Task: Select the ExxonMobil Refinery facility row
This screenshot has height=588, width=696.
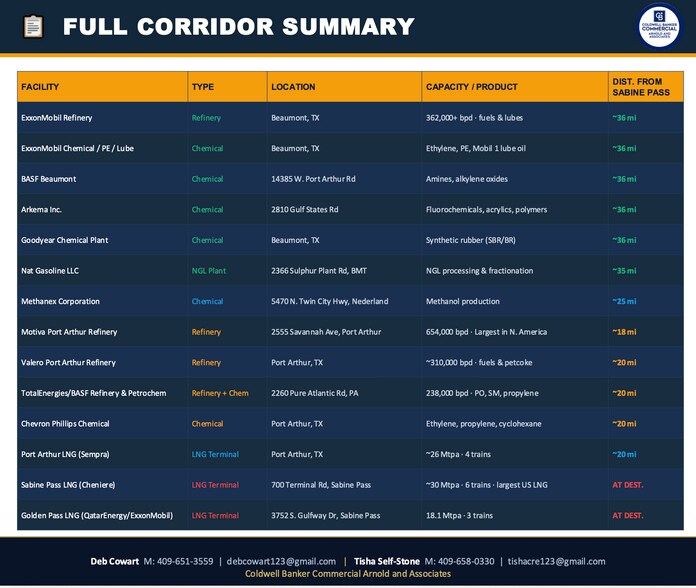Action: (57, 118)
